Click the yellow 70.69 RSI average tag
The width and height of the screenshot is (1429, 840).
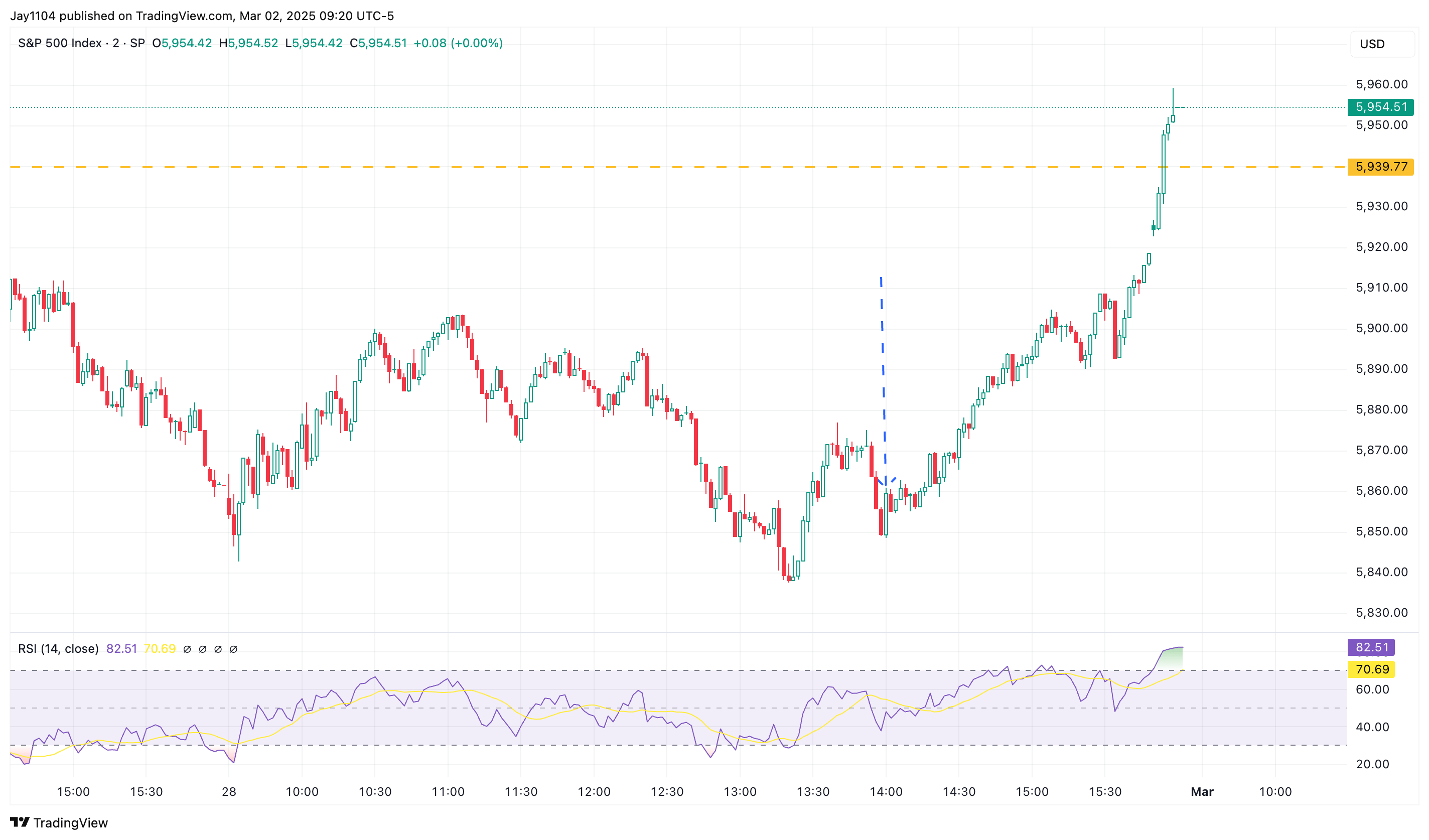coord(1371,669)
